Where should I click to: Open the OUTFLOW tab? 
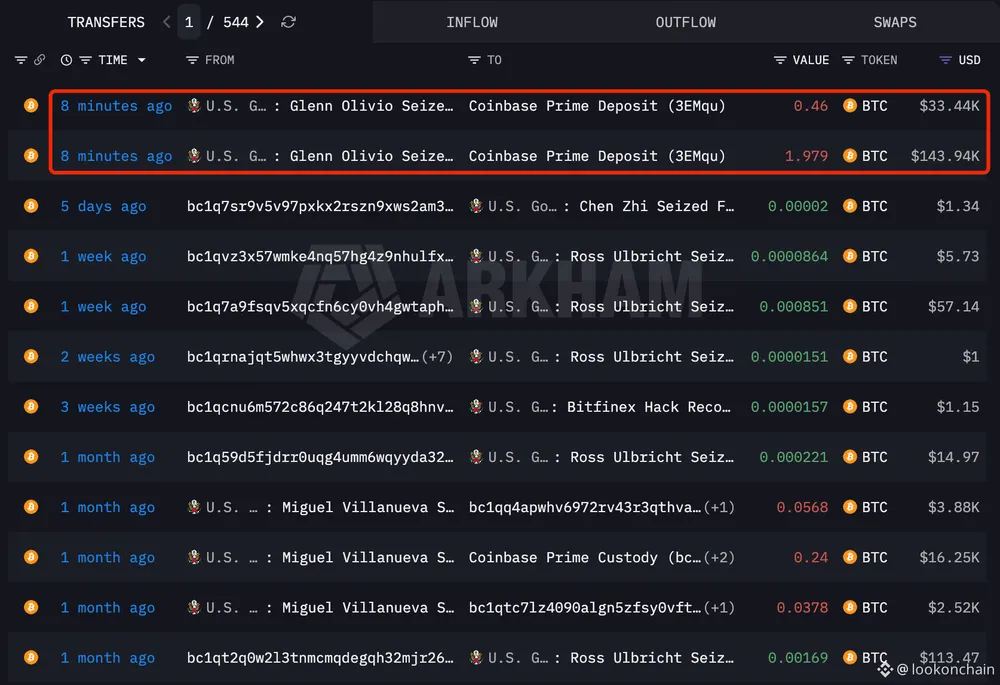(x=686, y=22)
